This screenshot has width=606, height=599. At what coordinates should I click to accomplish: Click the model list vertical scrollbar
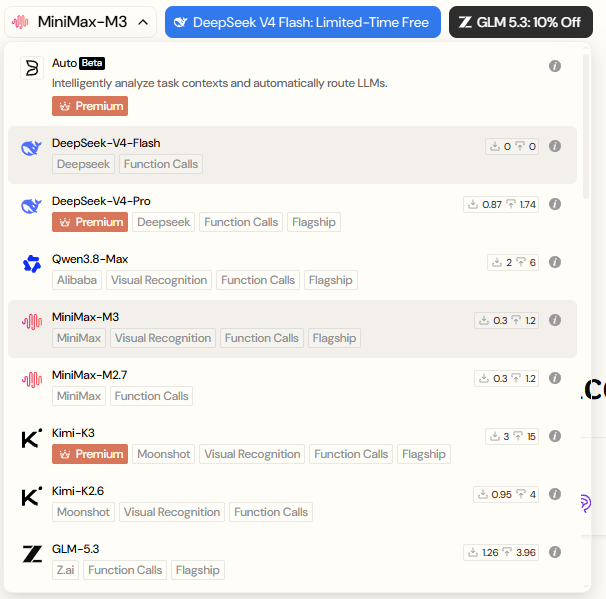pyautogui.click(x=586, y=126)
